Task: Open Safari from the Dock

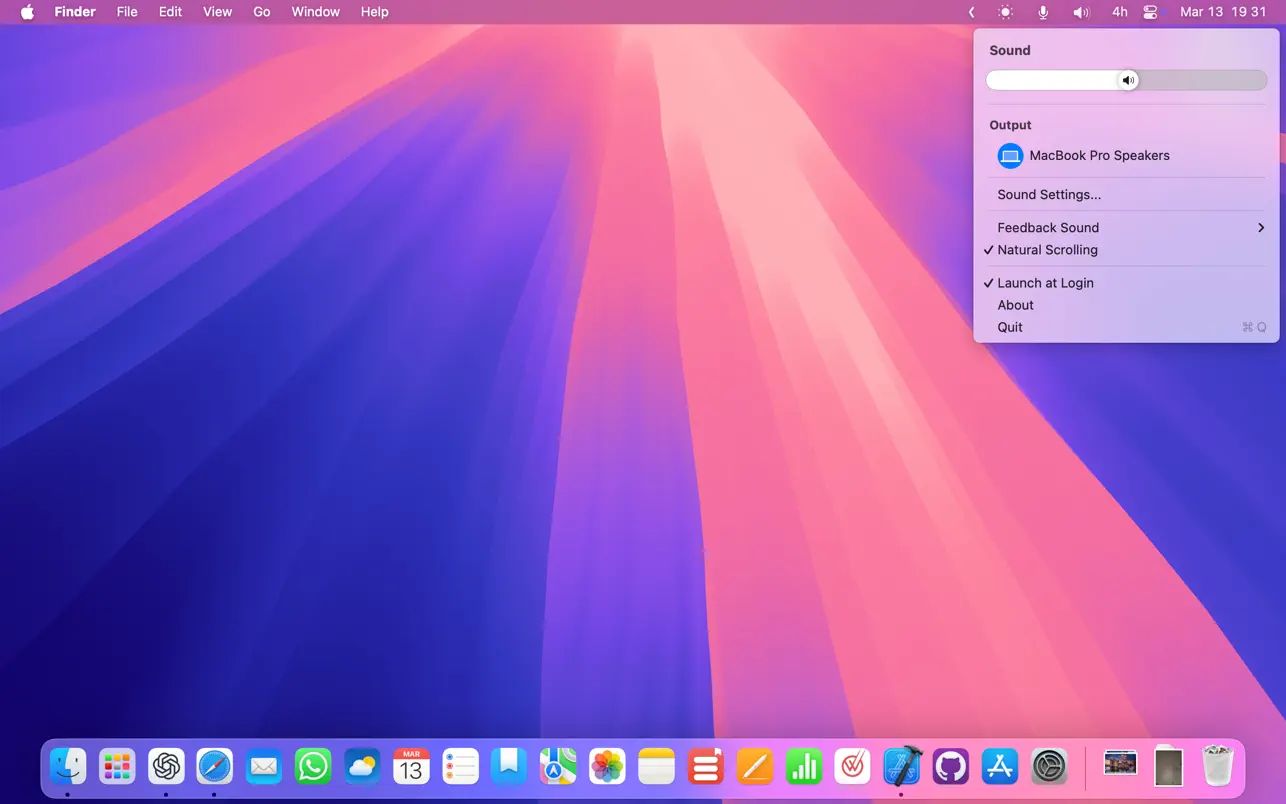Action: tap(214, 767)
